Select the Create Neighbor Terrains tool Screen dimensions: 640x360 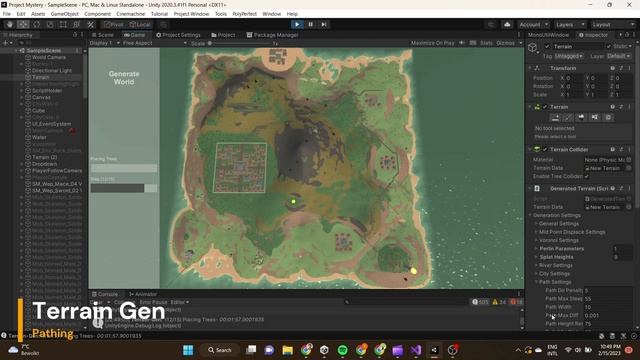click(x=555, y=118)
